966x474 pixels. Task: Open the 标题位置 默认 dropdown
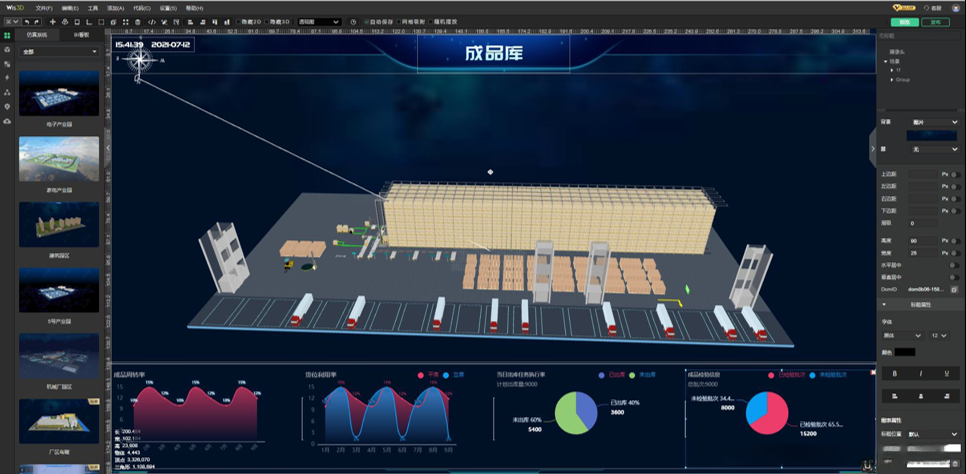point(932,434)
